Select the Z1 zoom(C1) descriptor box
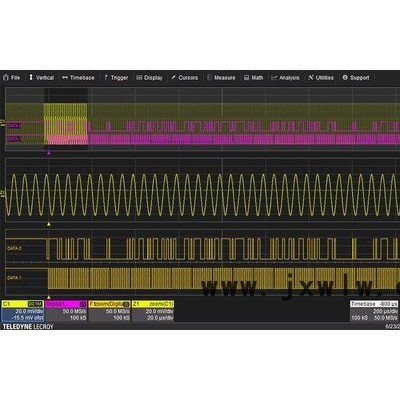The height and width of the screenshot is (400, 400). (x=153, y=311)
